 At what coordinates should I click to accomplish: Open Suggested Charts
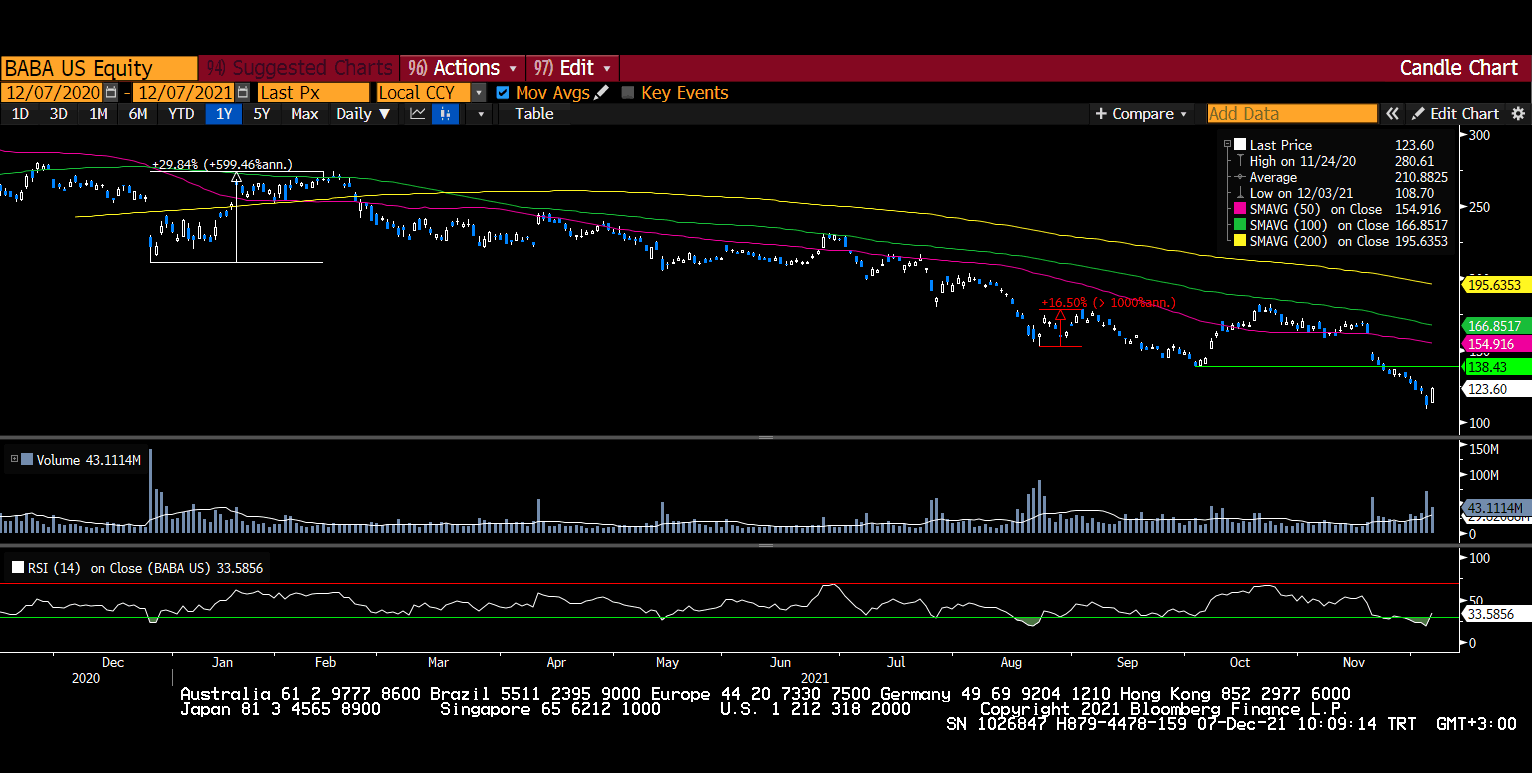coord(299,68)
